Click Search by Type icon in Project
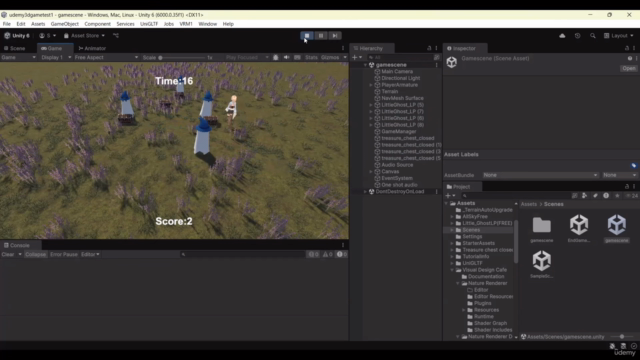The image size is (640, 360). coord(584,196)
